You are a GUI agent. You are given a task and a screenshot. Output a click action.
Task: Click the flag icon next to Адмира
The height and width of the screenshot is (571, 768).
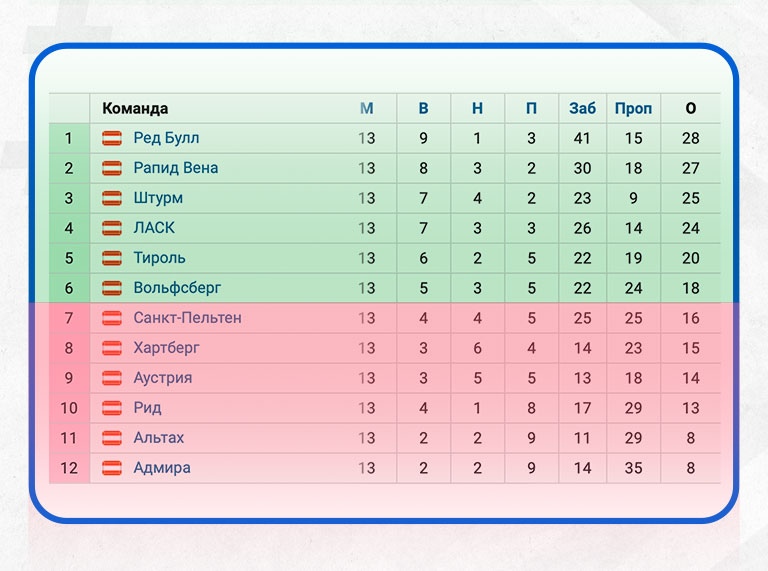point(112,468)
